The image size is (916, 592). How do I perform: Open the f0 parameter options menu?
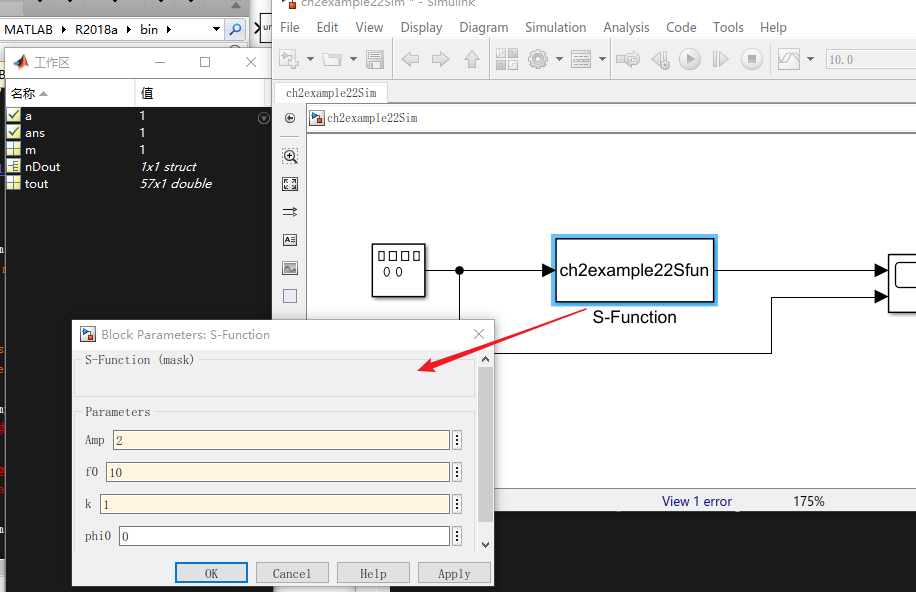[x=457, y=472]
